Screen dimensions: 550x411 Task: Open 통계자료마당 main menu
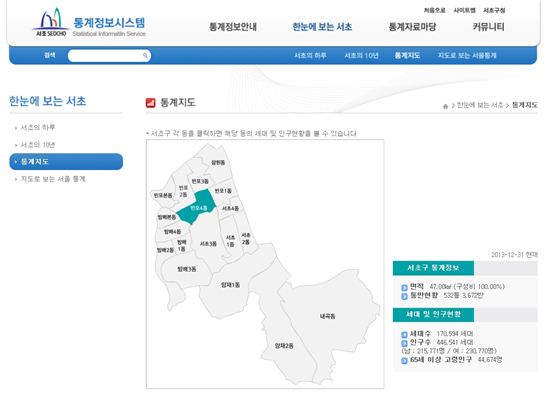[x=412, y=27]
